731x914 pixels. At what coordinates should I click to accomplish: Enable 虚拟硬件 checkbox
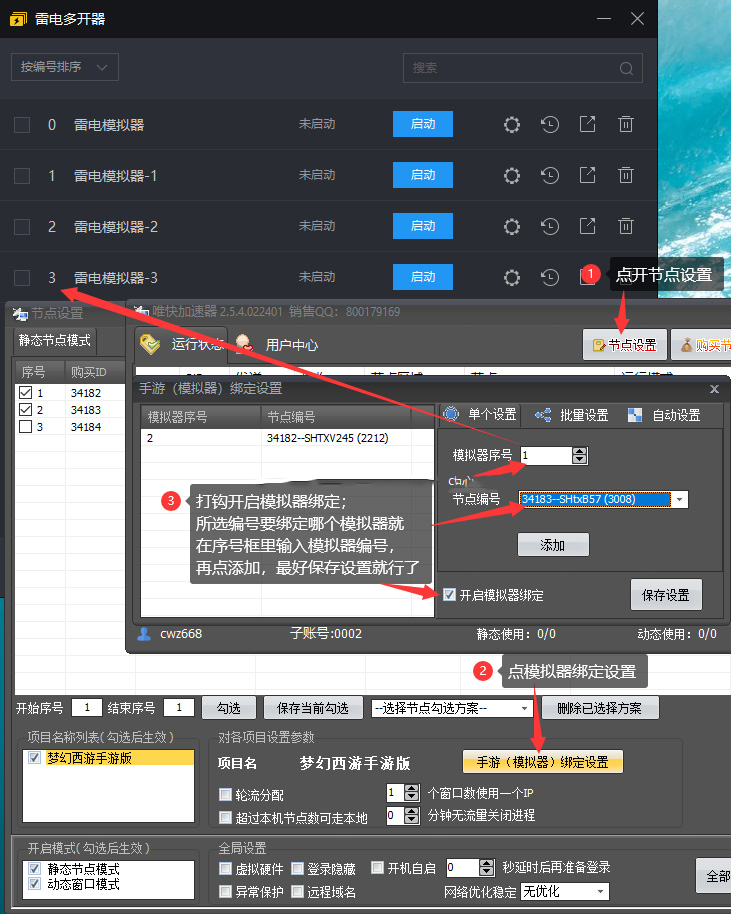pyautogui.click(x=225, y=869)
